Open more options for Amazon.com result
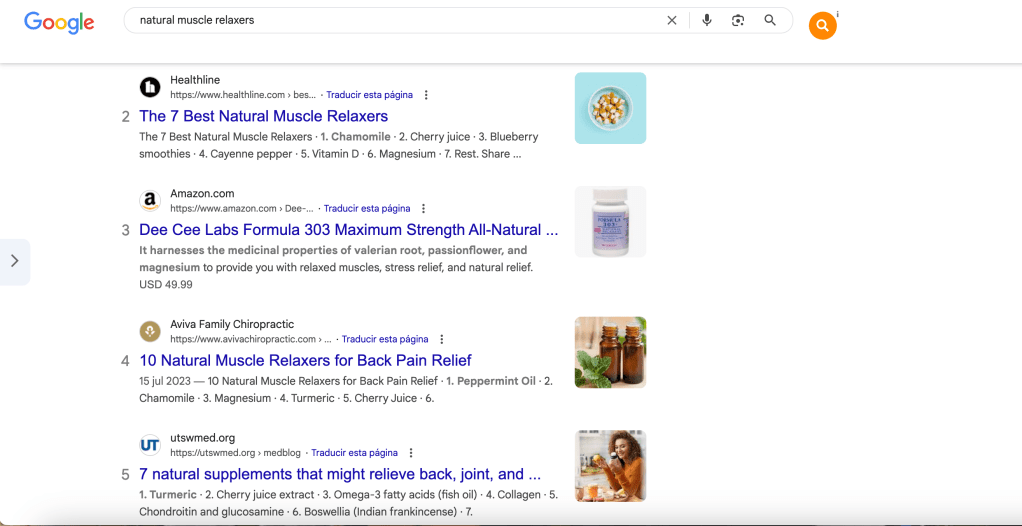The height and width of the screenshot is (526, 1022). tap(423, 209)
